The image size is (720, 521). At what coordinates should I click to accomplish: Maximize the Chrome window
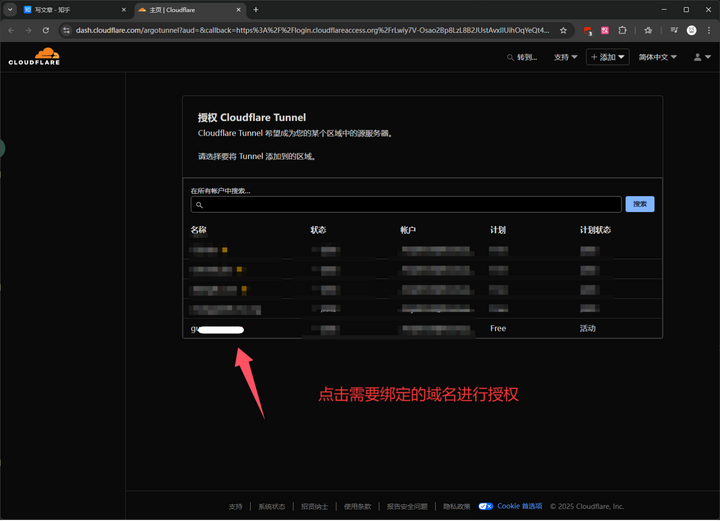click(x=686, y=10)
